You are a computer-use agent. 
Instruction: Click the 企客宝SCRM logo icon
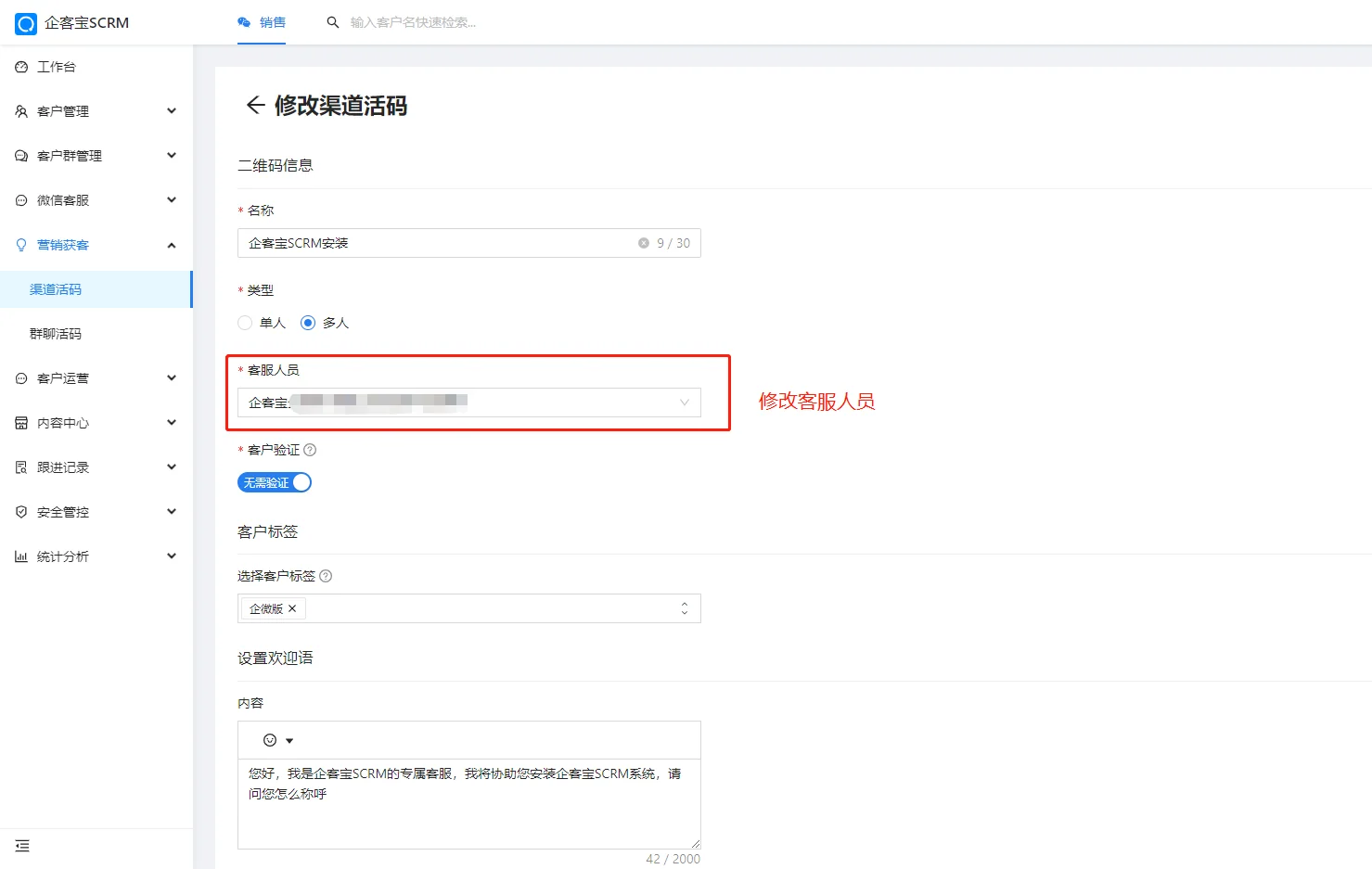pyautogui.click(x=26, y=23)
